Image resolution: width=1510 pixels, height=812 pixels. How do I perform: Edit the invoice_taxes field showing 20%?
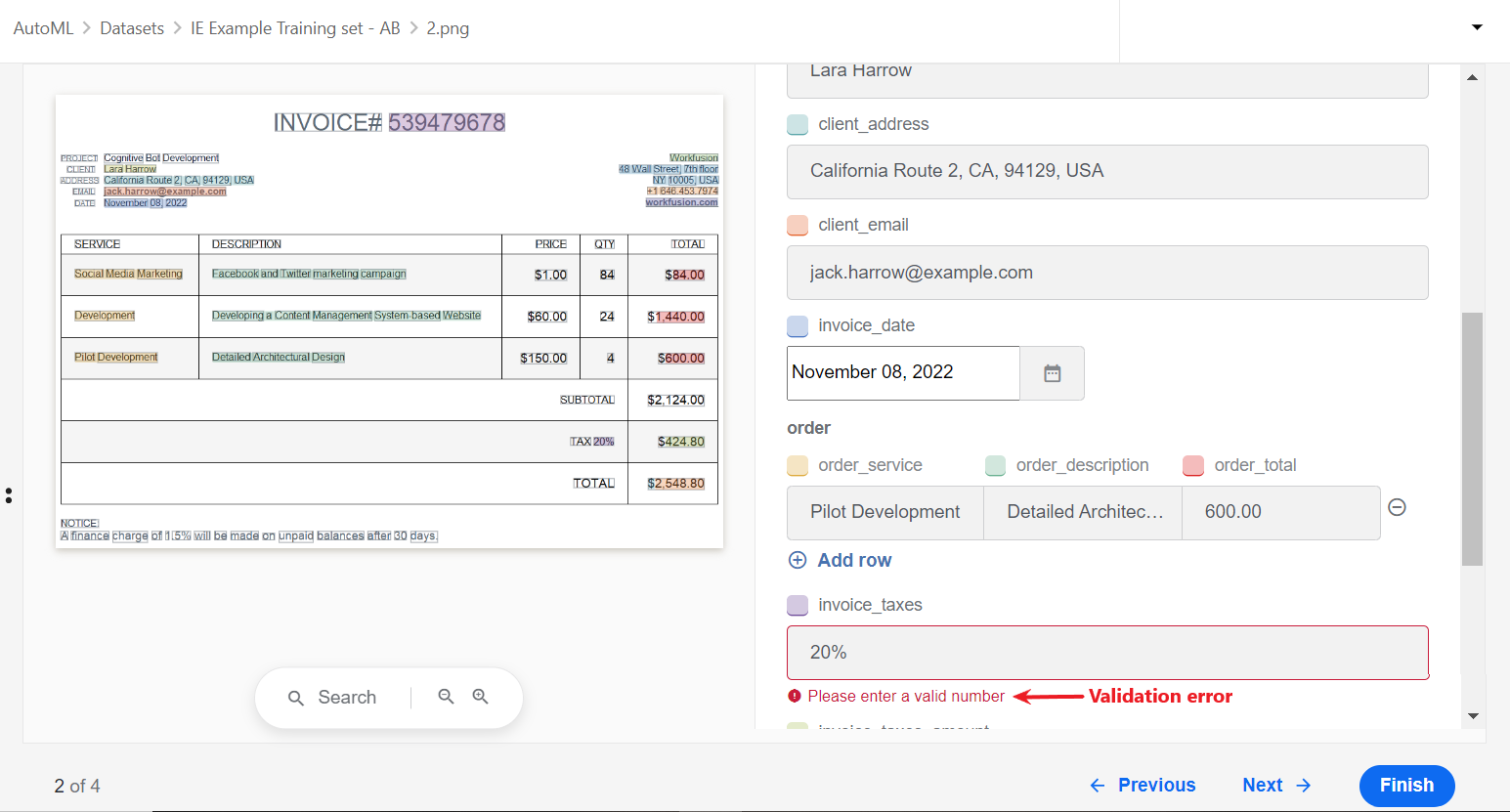click(1107, 653)
